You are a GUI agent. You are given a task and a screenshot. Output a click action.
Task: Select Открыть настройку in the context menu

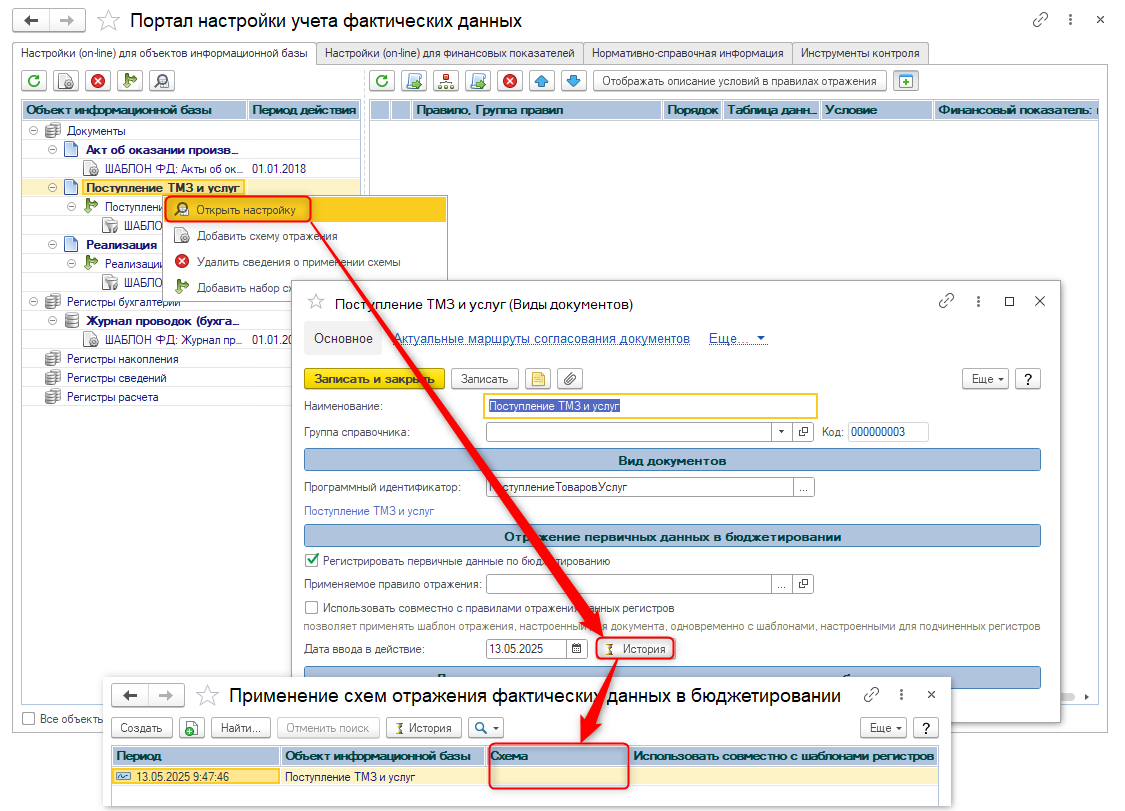[306, 210]
